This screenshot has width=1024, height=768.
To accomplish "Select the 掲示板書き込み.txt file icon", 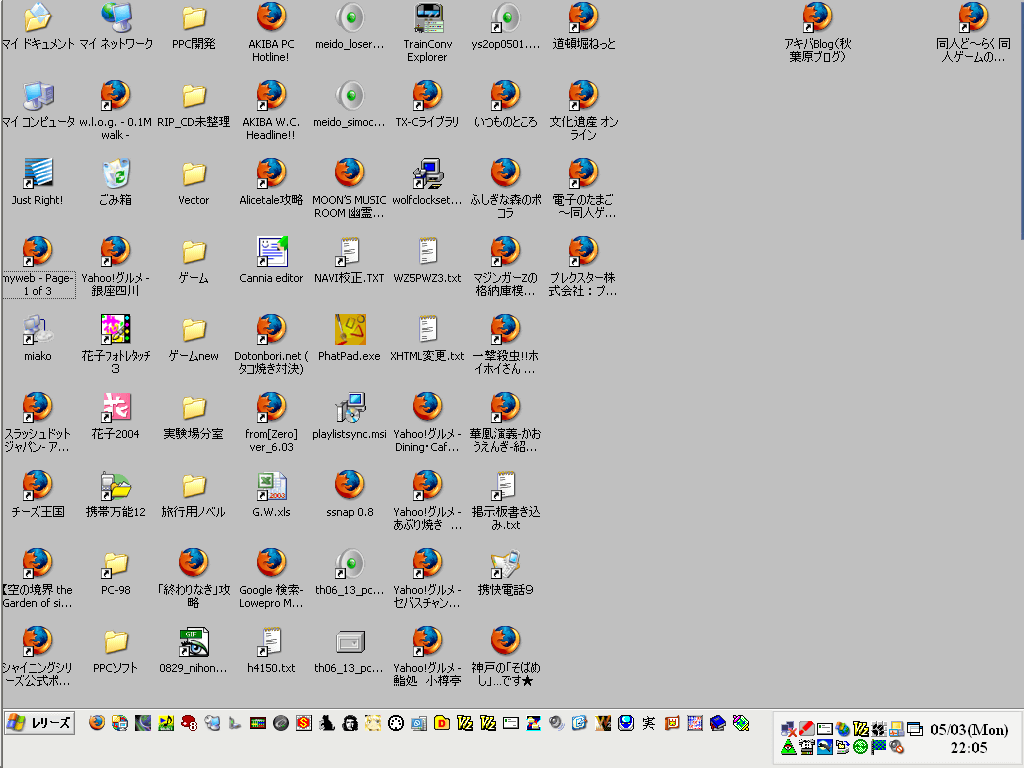I will [x=505, y=485].
